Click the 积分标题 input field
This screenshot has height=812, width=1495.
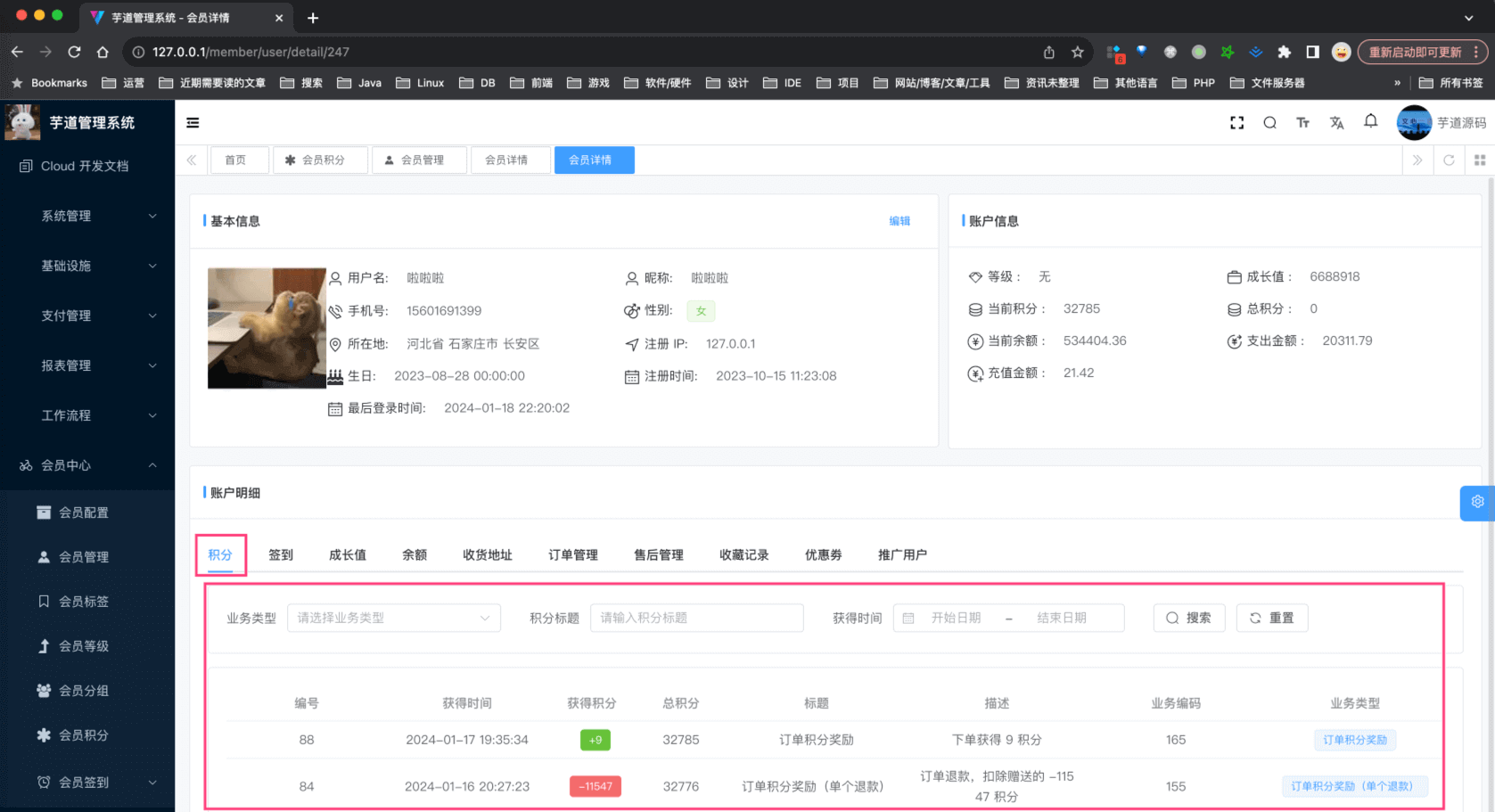click(696, 618)
